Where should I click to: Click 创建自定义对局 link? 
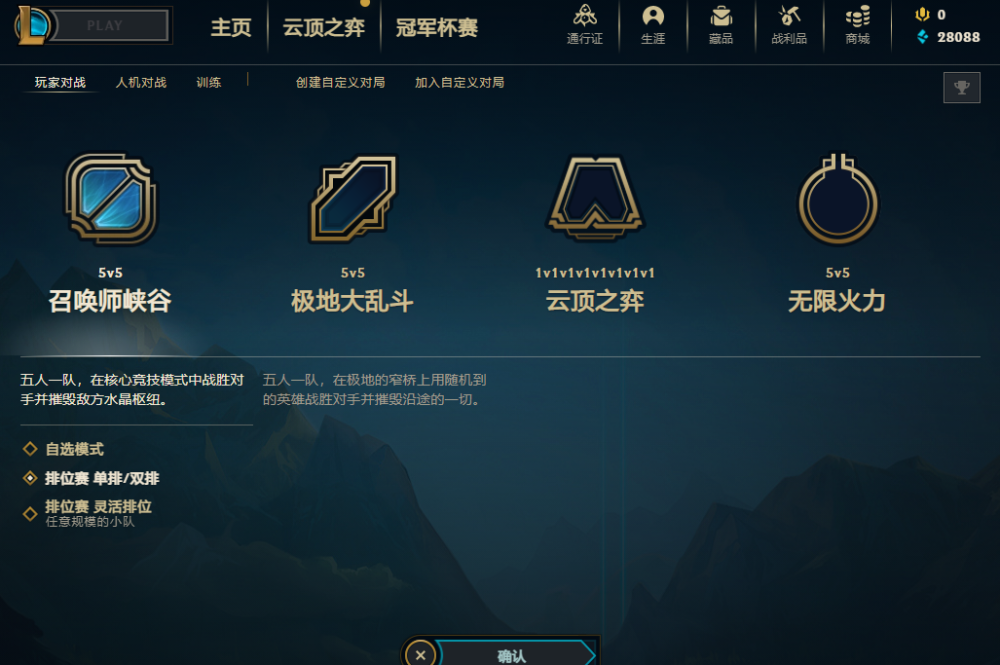[x=340, y=82]
